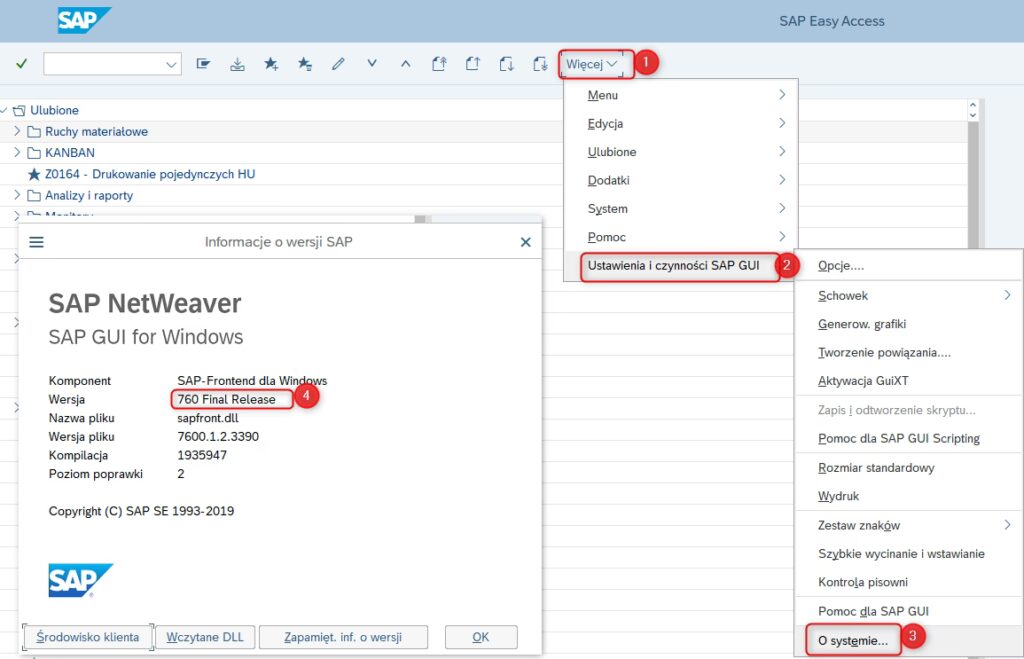
Task: Collapse the Ulubione favorites tree
Action: click(x=5, y=110)
